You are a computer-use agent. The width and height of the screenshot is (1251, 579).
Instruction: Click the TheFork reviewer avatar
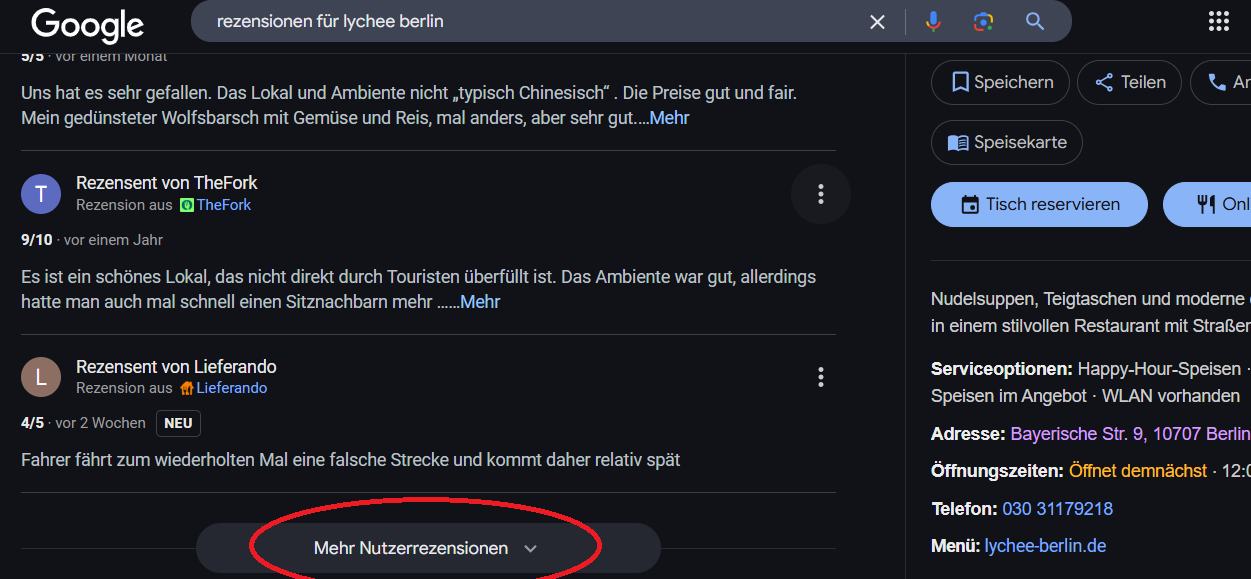pyautogui.click(x=41, y=193)
